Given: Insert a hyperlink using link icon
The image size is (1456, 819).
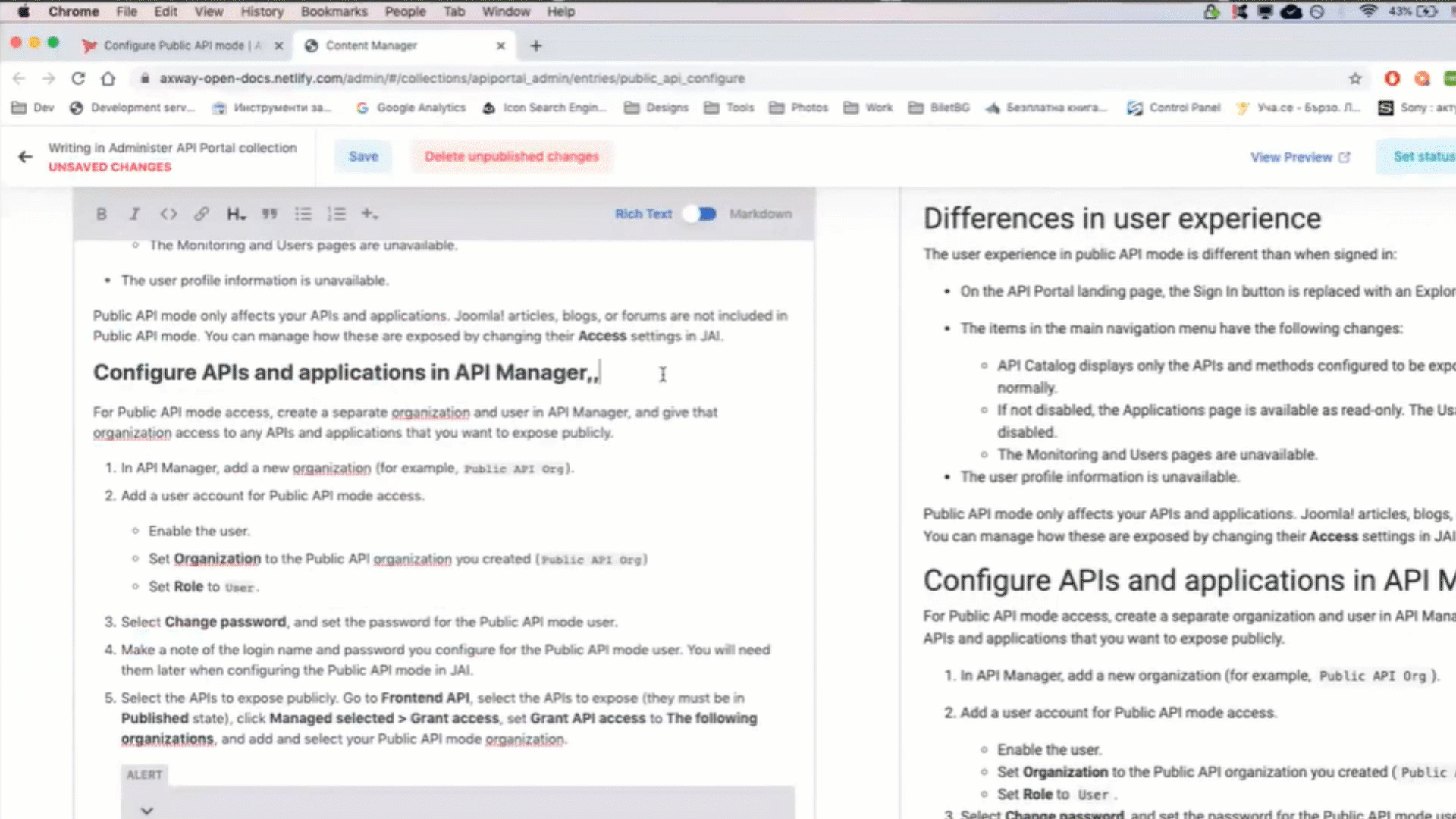Looking at the screenshot, I should tap(201, 214).
